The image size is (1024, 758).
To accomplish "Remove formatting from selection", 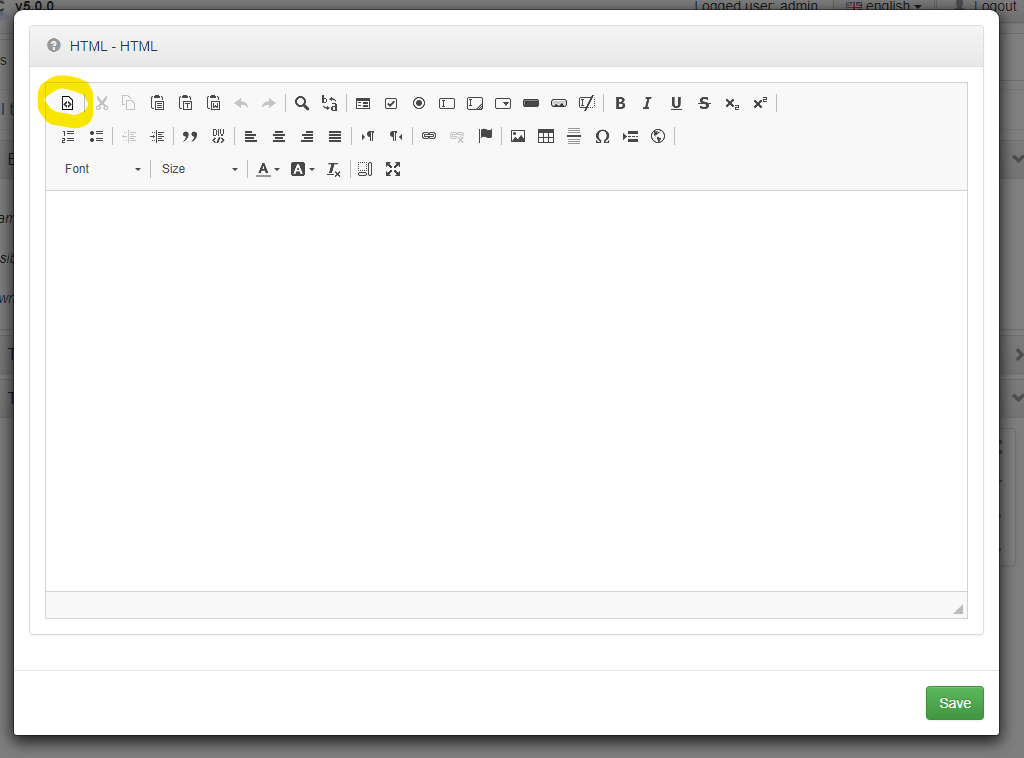I will [x=334, y=169].
